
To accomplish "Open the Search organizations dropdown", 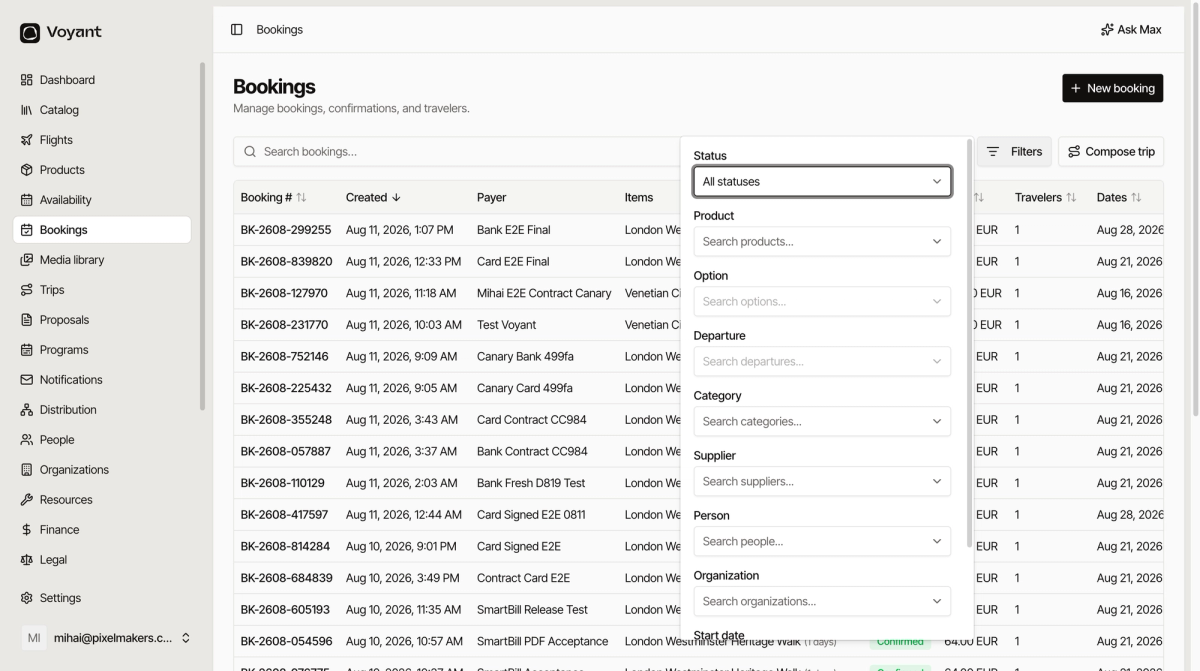I will (822, 602).
